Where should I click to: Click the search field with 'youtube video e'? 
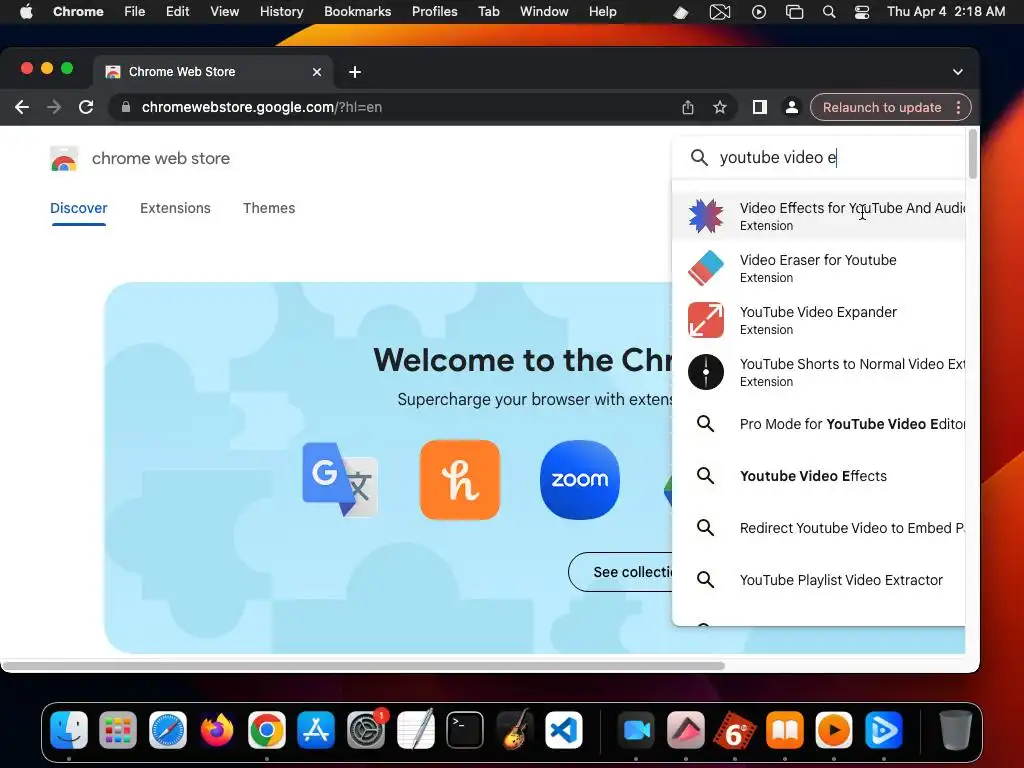818,157
